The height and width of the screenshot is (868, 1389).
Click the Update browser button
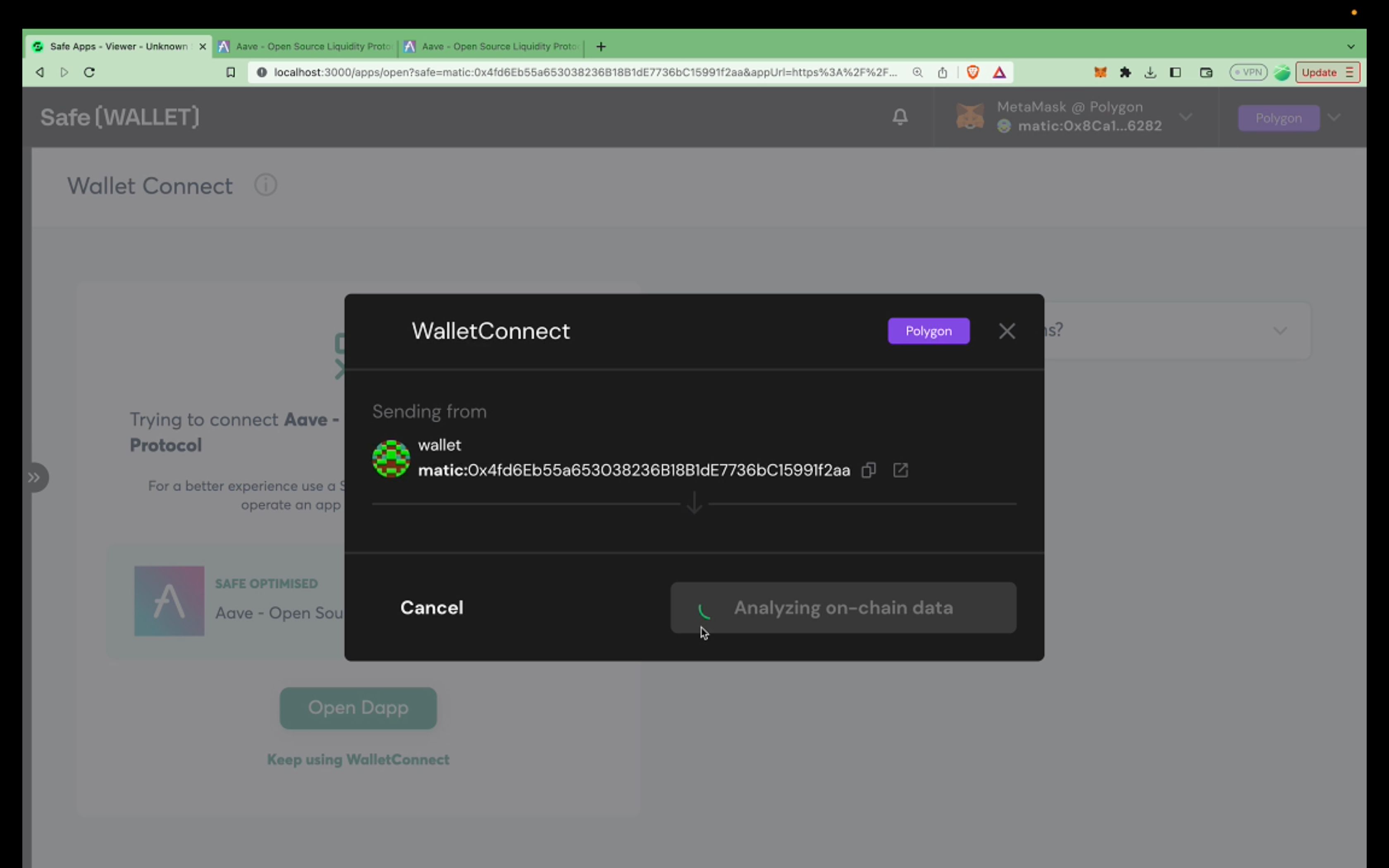1327,72
